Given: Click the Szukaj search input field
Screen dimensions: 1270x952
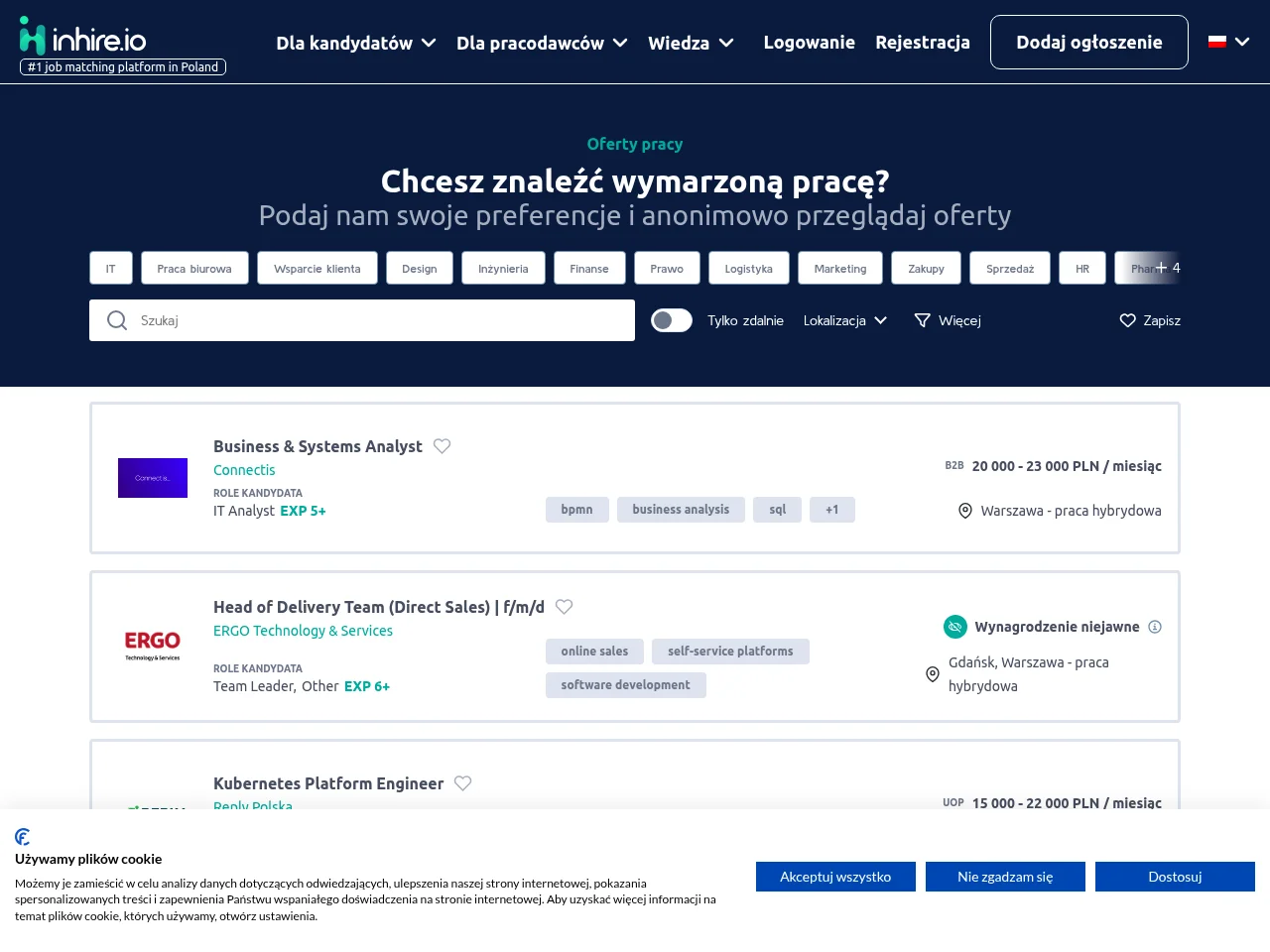Looking at the screenshot, I should [362, 320].
